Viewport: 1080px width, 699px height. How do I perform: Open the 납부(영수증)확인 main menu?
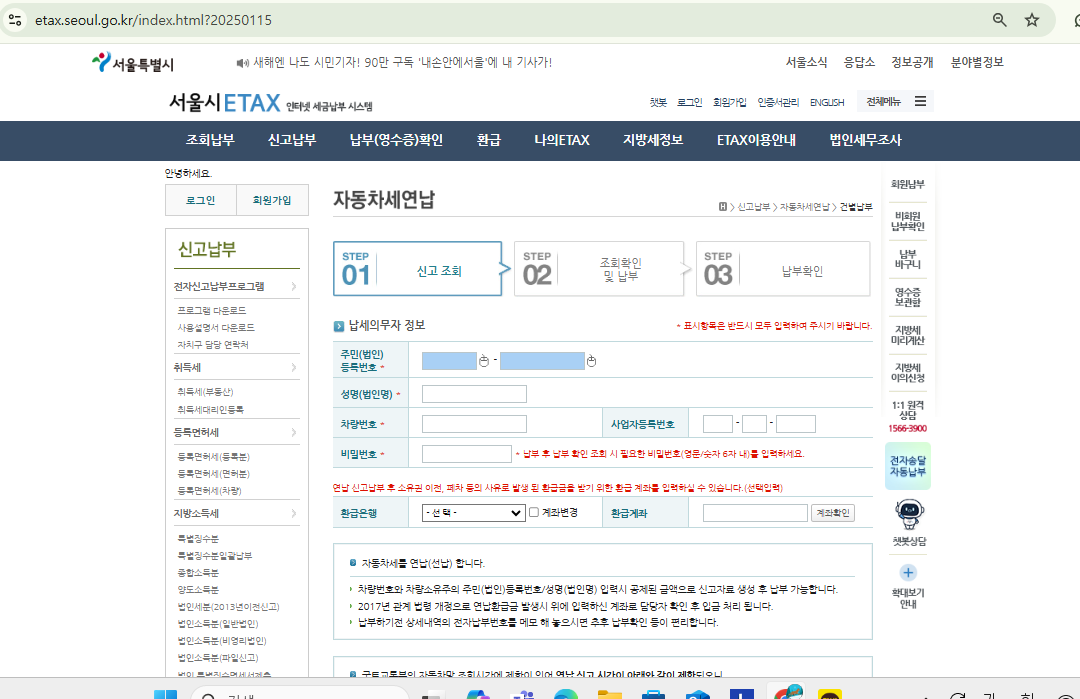point(396,140)
